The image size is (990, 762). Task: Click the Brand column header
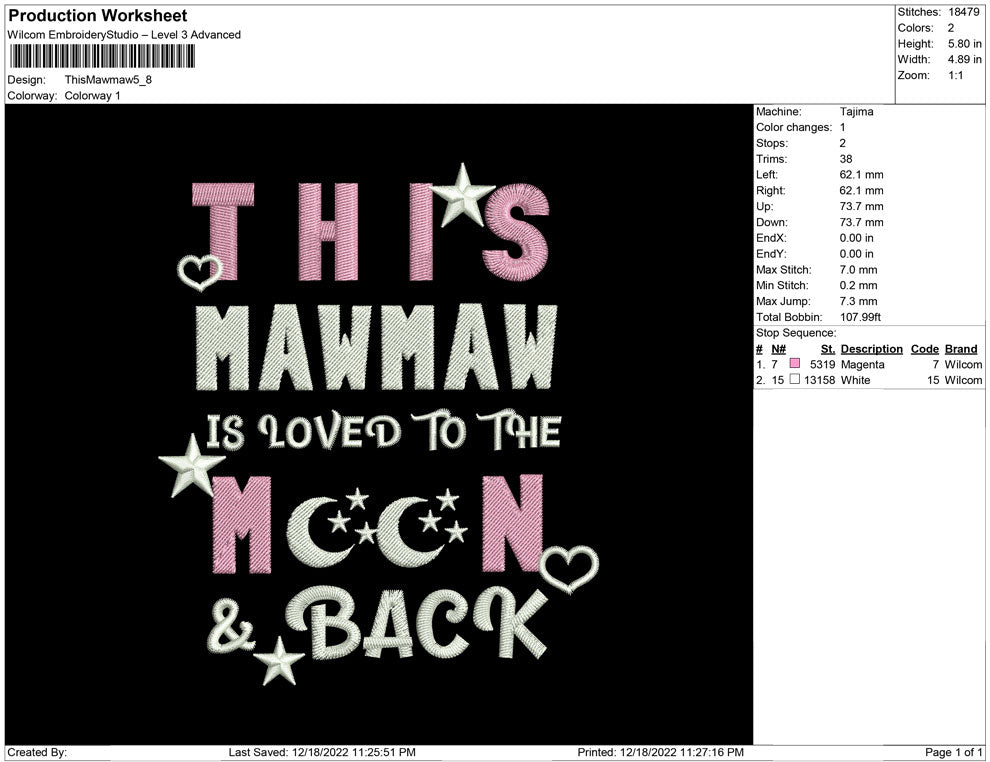961,349
